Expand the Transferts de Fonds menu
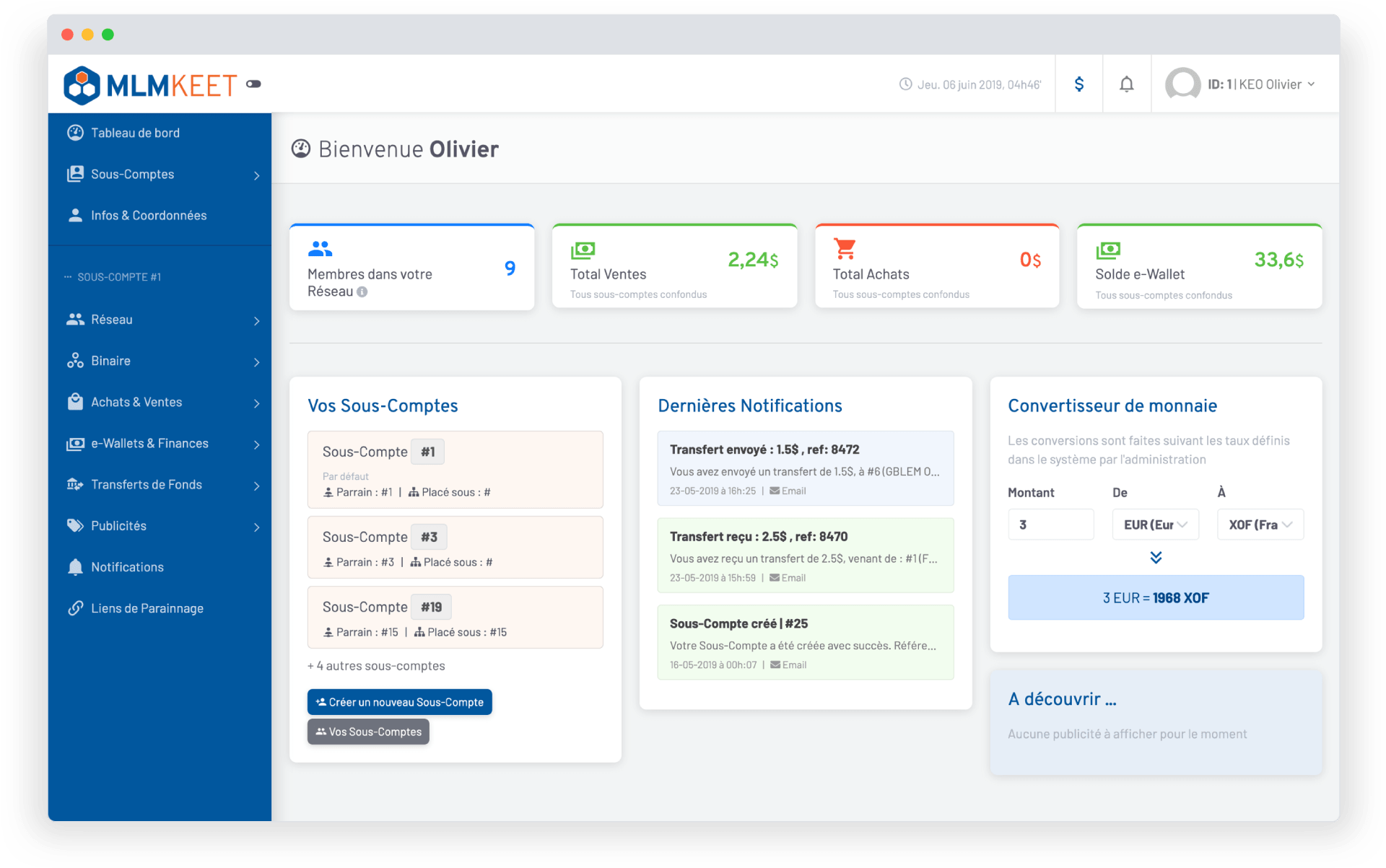This screenshot has width=1386, height=868. pos(256,485)
